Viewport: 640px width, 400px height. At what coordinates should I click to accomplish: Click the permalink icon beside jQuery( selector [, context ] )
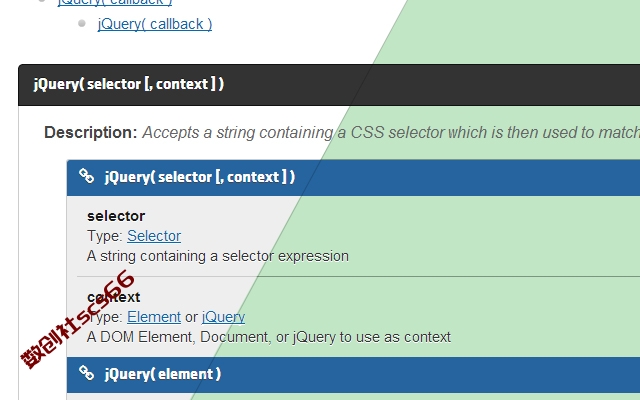(87, 176)
